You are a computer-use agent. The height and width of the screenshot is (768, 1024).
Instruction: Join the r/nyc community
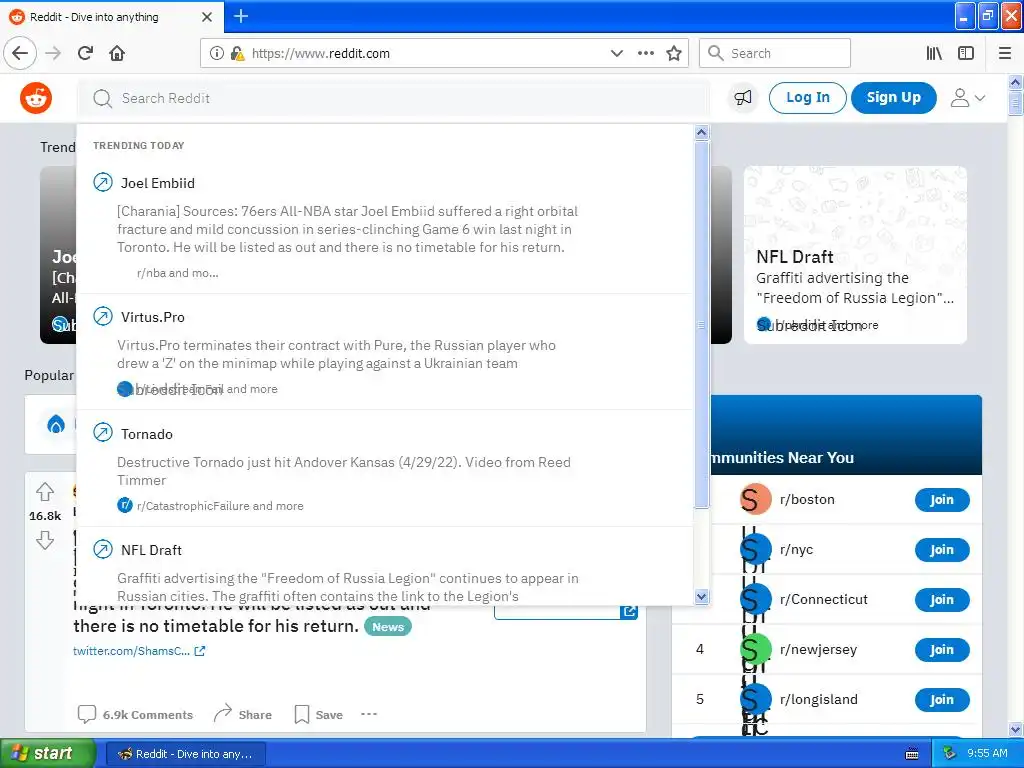click(942, 550)
